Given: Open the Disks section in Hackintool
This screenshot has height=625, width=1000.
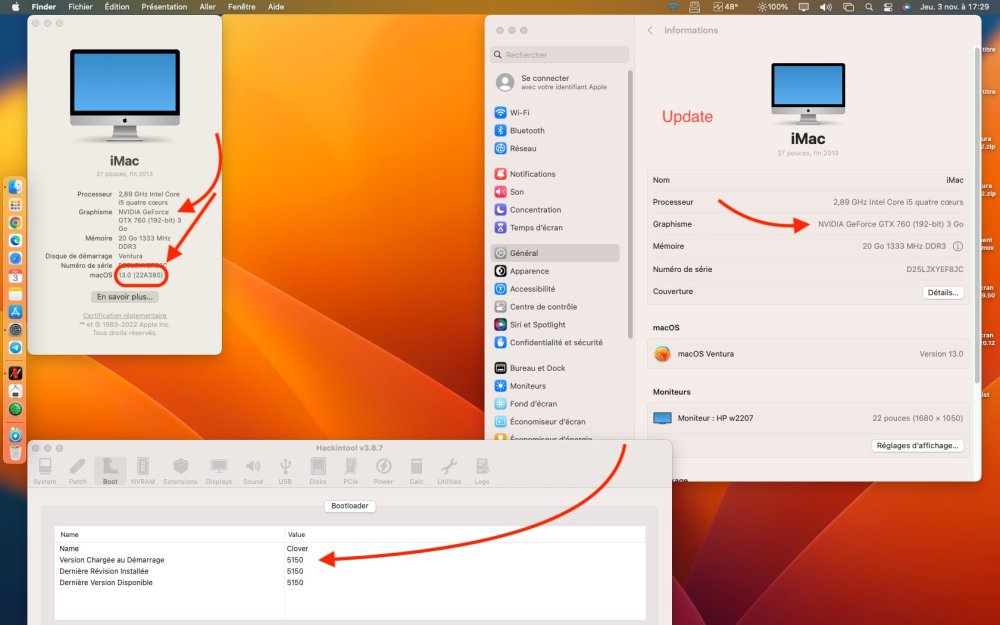Looking at the screenshot, I should 318,471.
